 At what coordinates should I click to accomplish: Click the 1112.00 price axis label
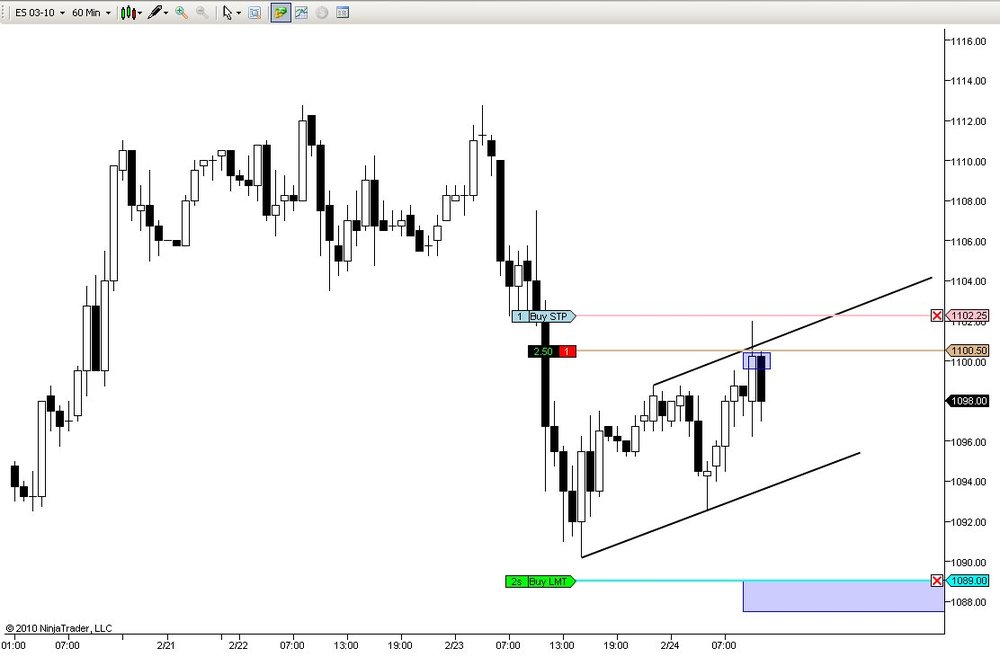[968, 121]
